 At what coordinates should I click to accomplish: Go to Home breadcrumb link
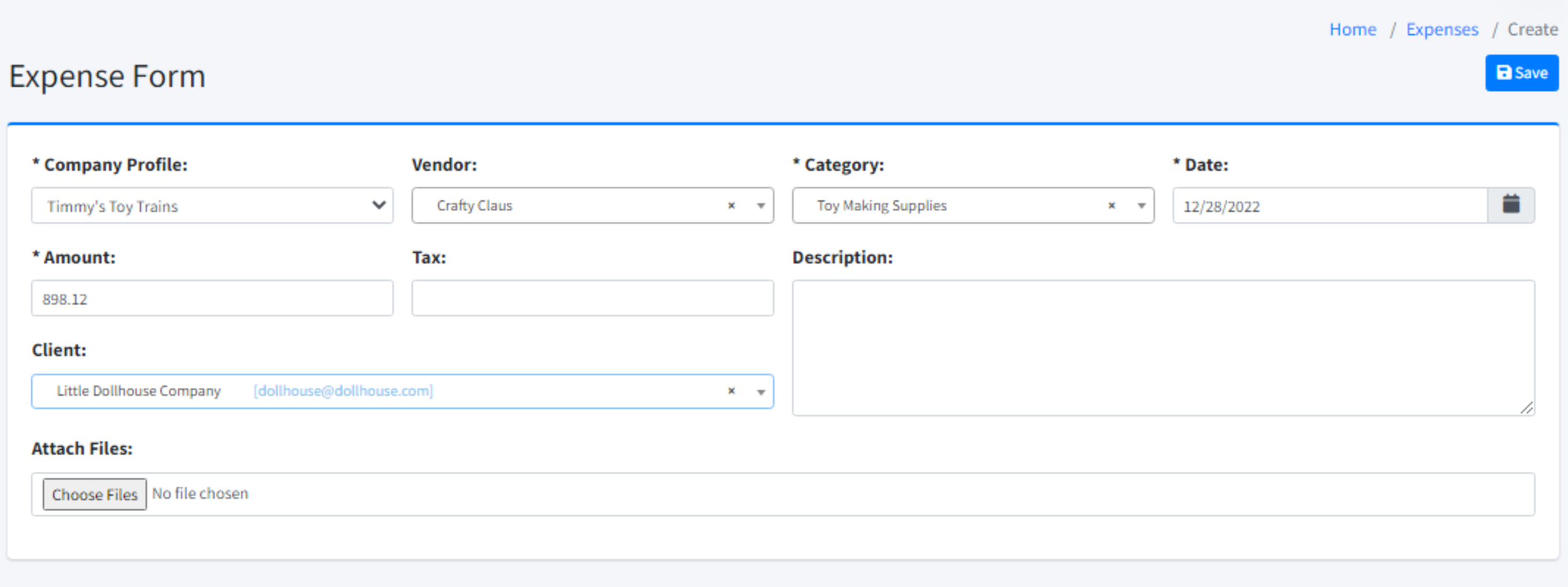click(x=1352, y=29)
